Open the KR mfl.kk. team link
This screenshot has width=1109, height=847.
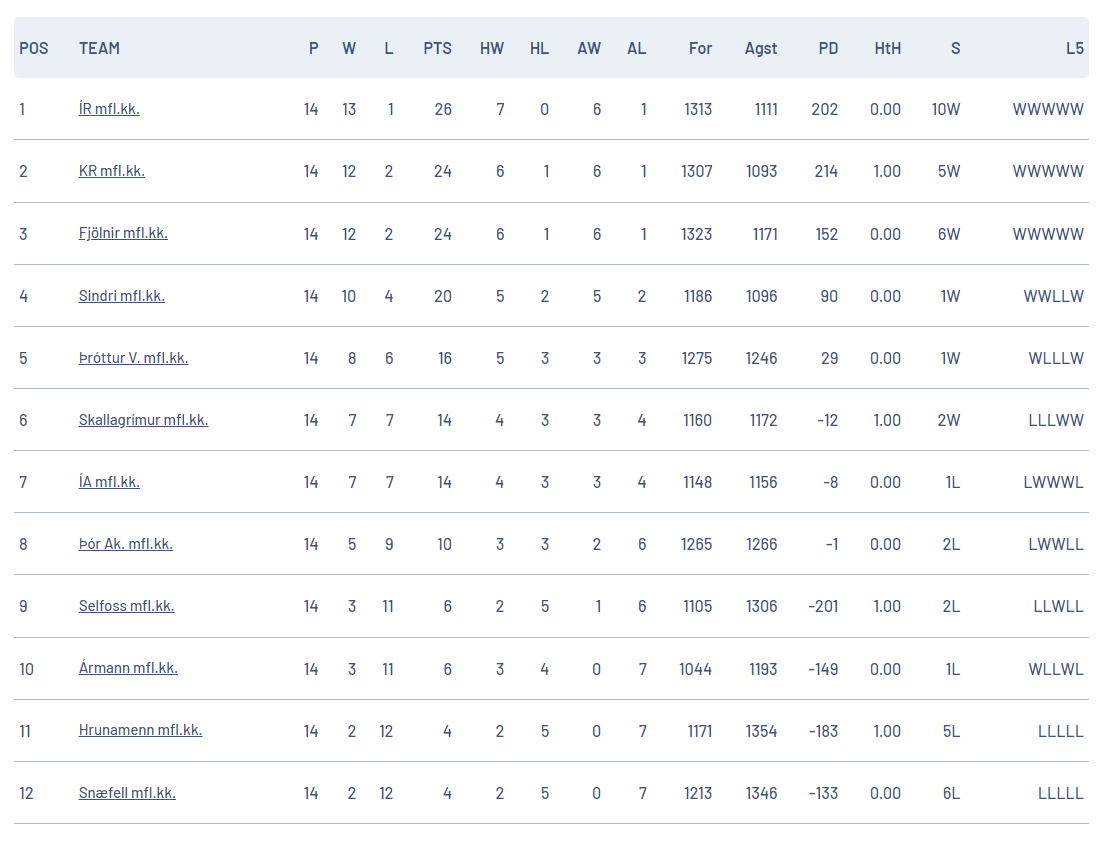[112, 171]
